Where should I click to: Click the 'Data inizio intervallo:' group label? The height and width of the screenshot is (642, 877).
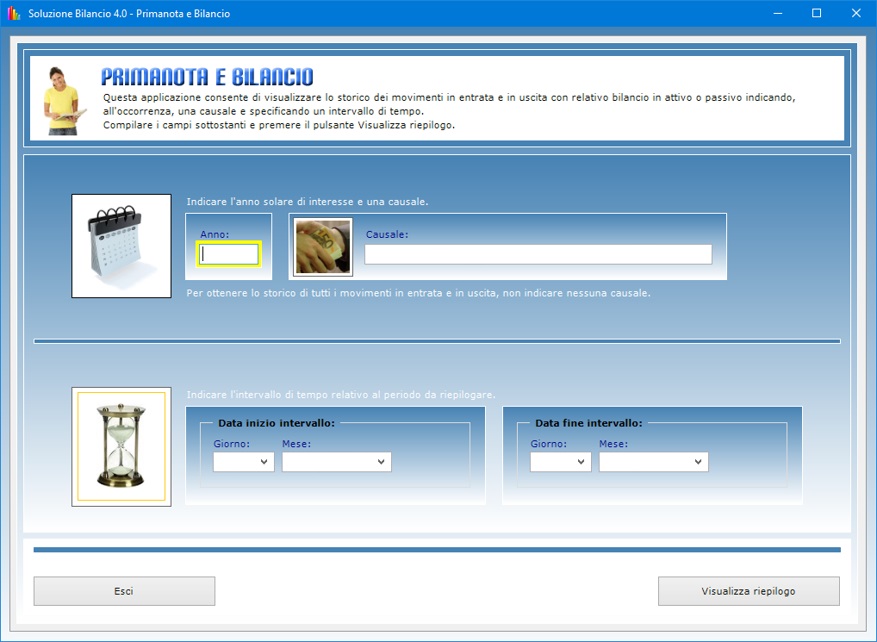pos(276,423)
